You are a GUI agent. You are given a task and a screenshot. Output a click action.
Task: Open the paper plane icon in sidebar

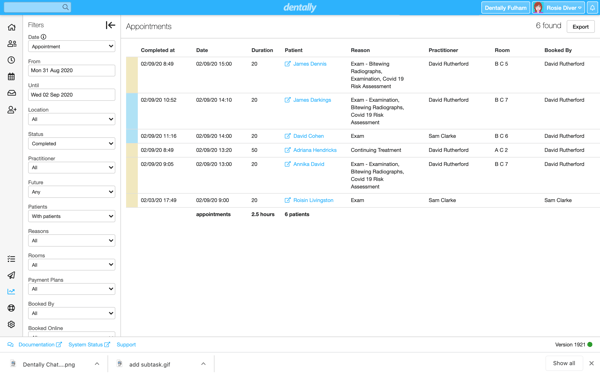pos(11,275)
